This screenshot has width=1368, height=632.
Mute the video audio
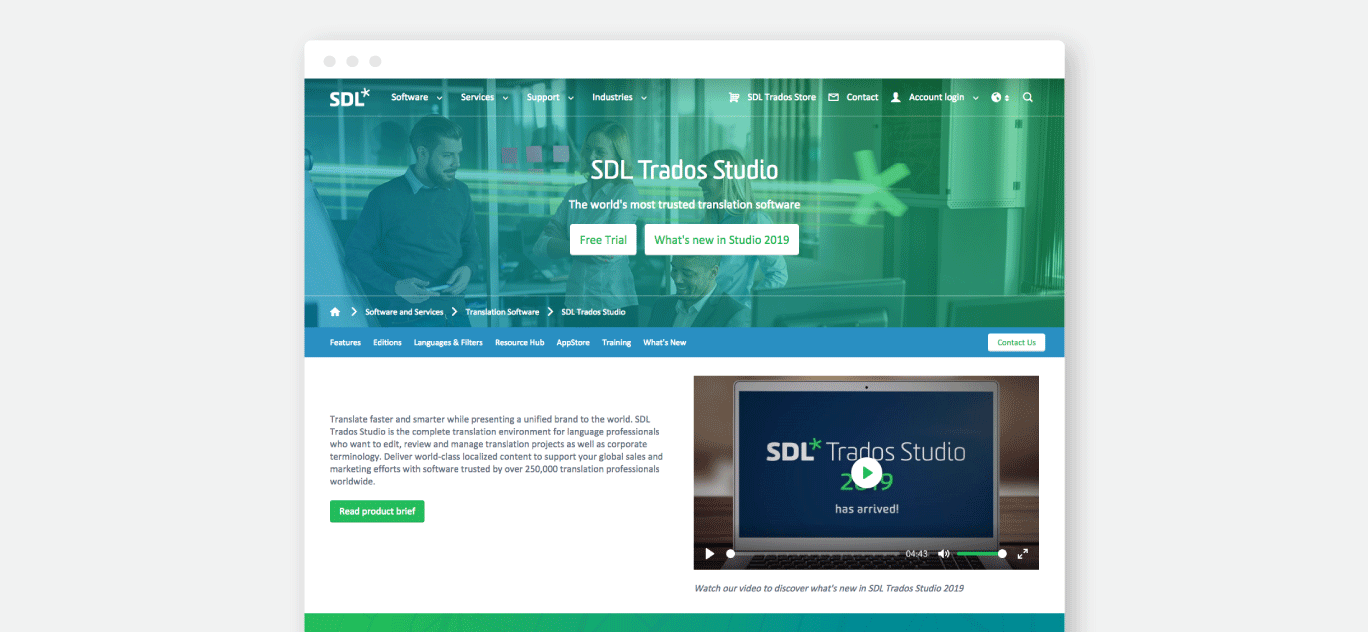pos(943,553)
